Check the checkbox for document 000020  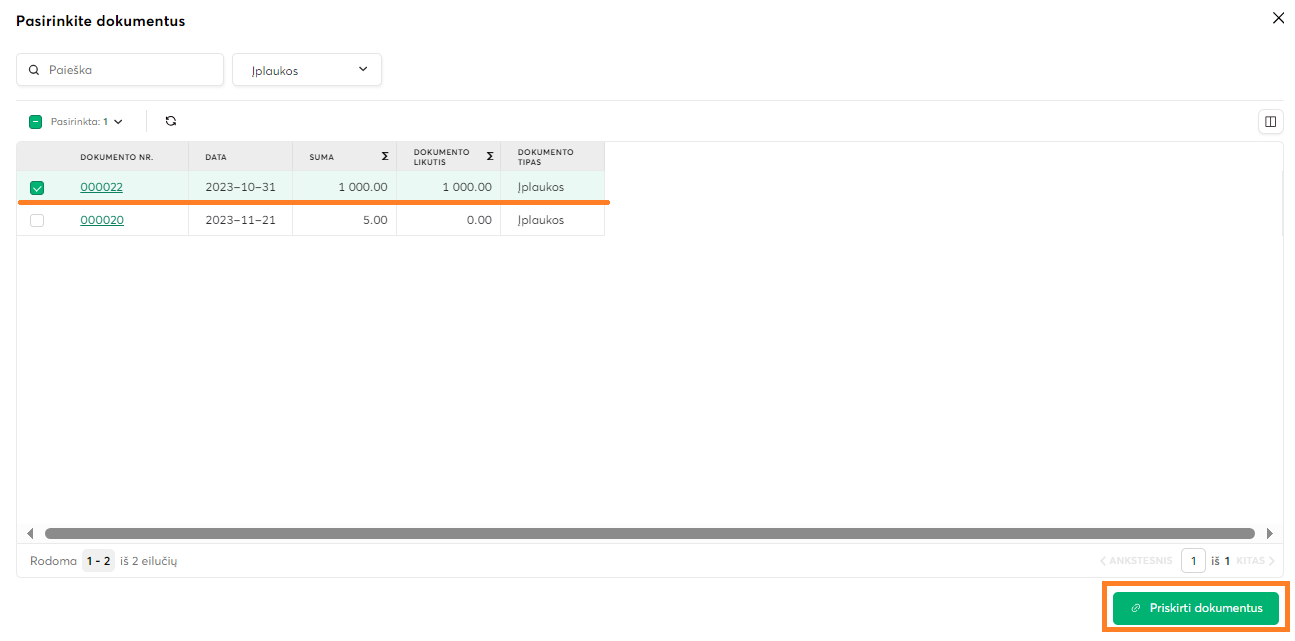tap(37, 220)
